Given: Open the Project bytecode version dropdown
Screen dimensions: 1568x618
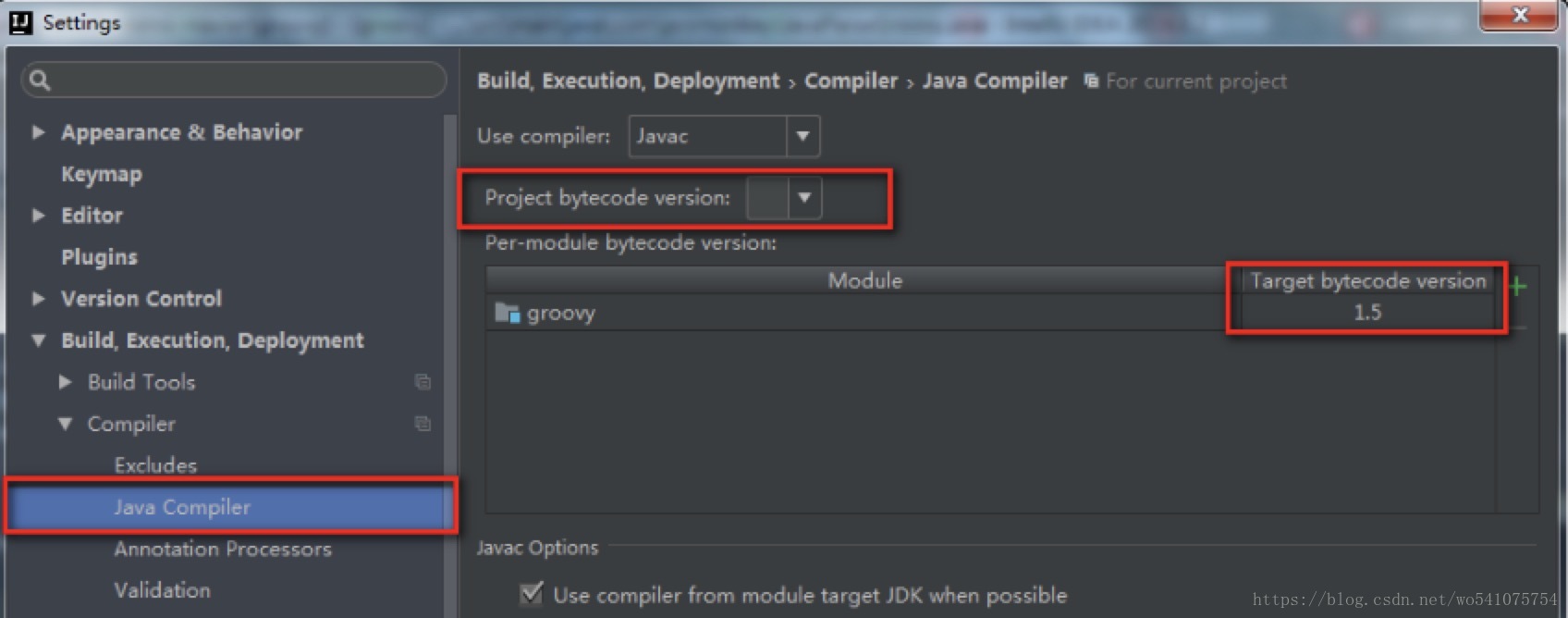Looking at the screenshot, I should point(803,197).
